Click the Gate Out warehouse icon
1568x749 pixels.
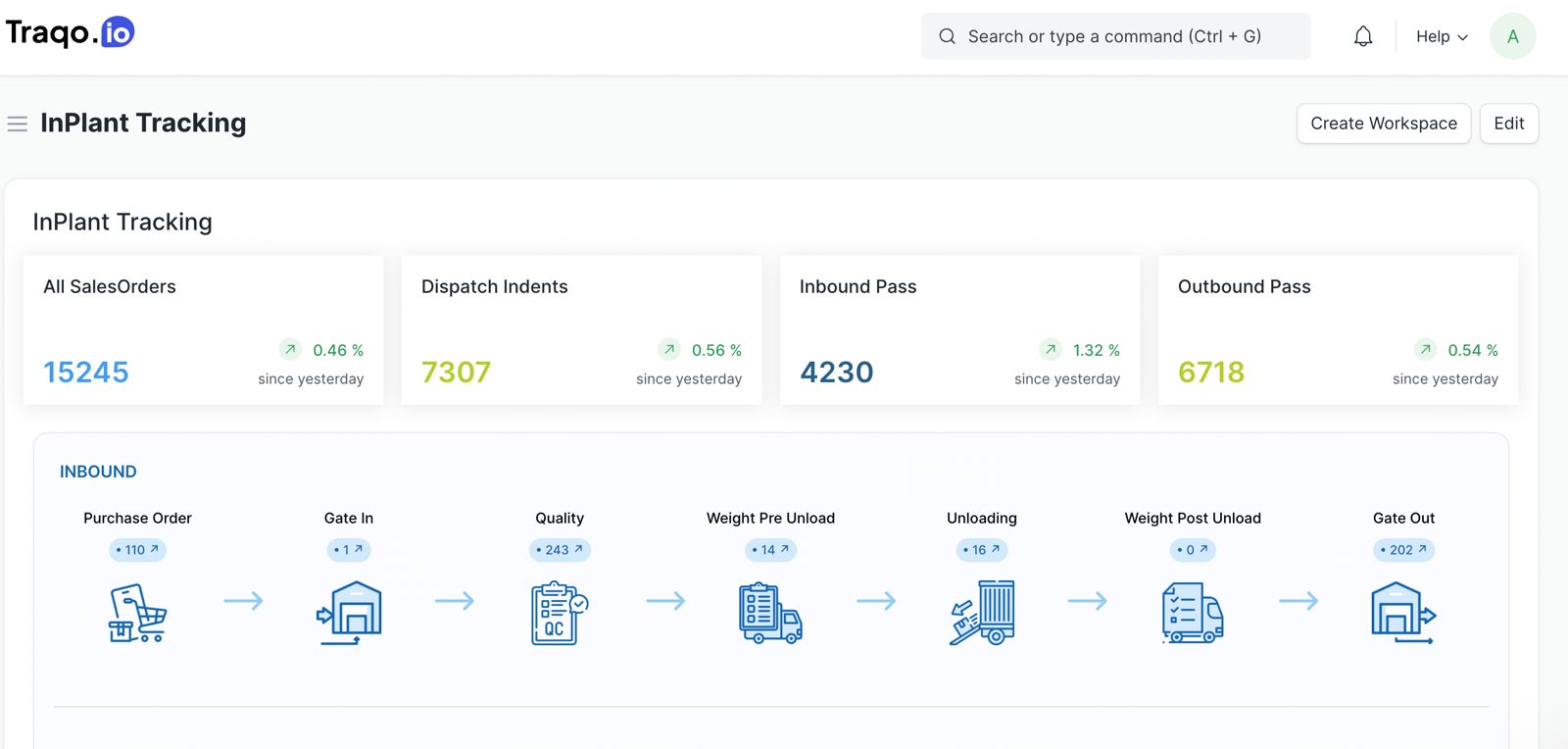(1403, 614)
